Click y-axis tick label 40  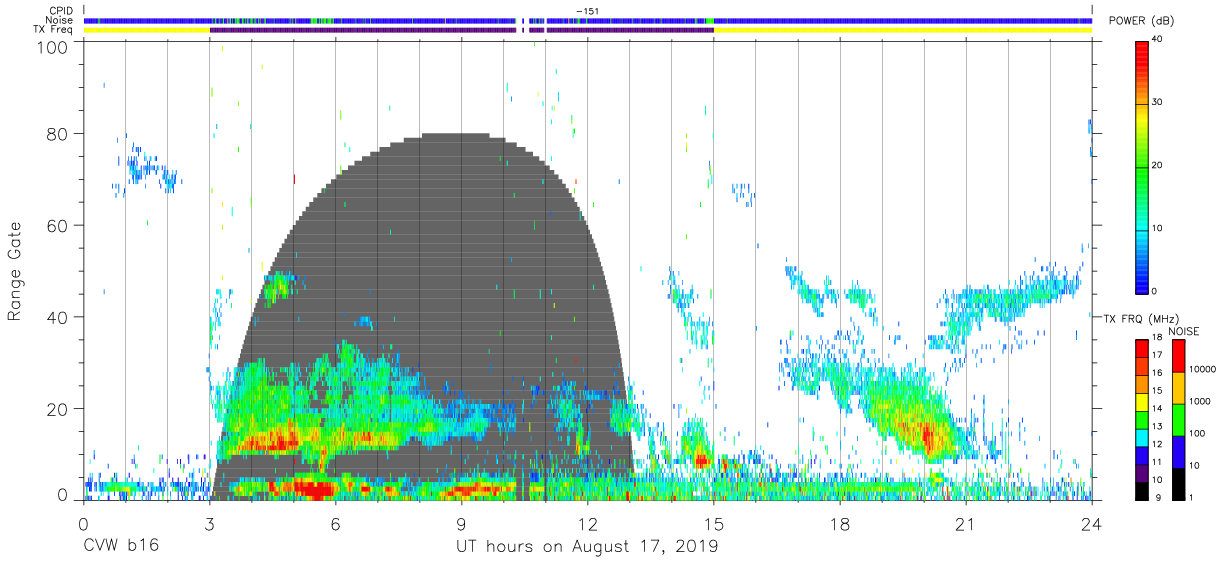(58, 317)
